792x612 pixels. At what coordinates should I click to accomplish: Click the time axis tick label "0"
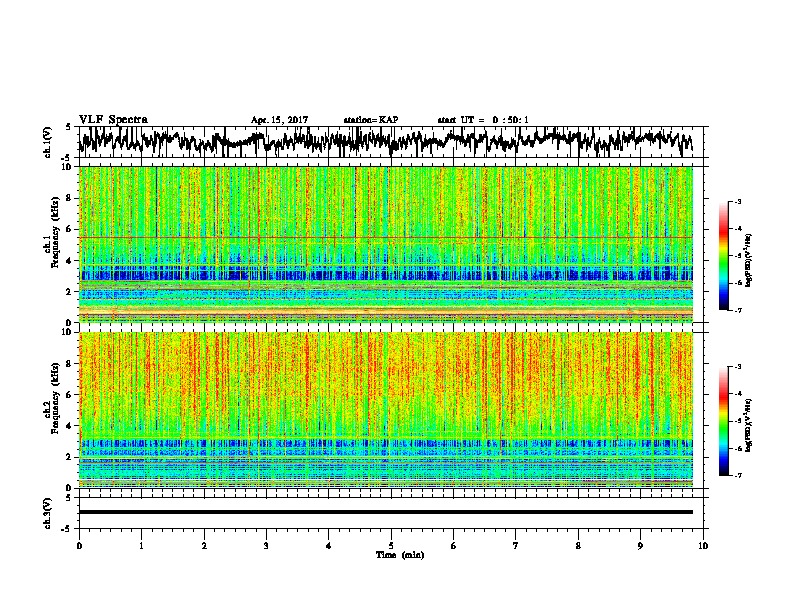(x=79, y=546)
